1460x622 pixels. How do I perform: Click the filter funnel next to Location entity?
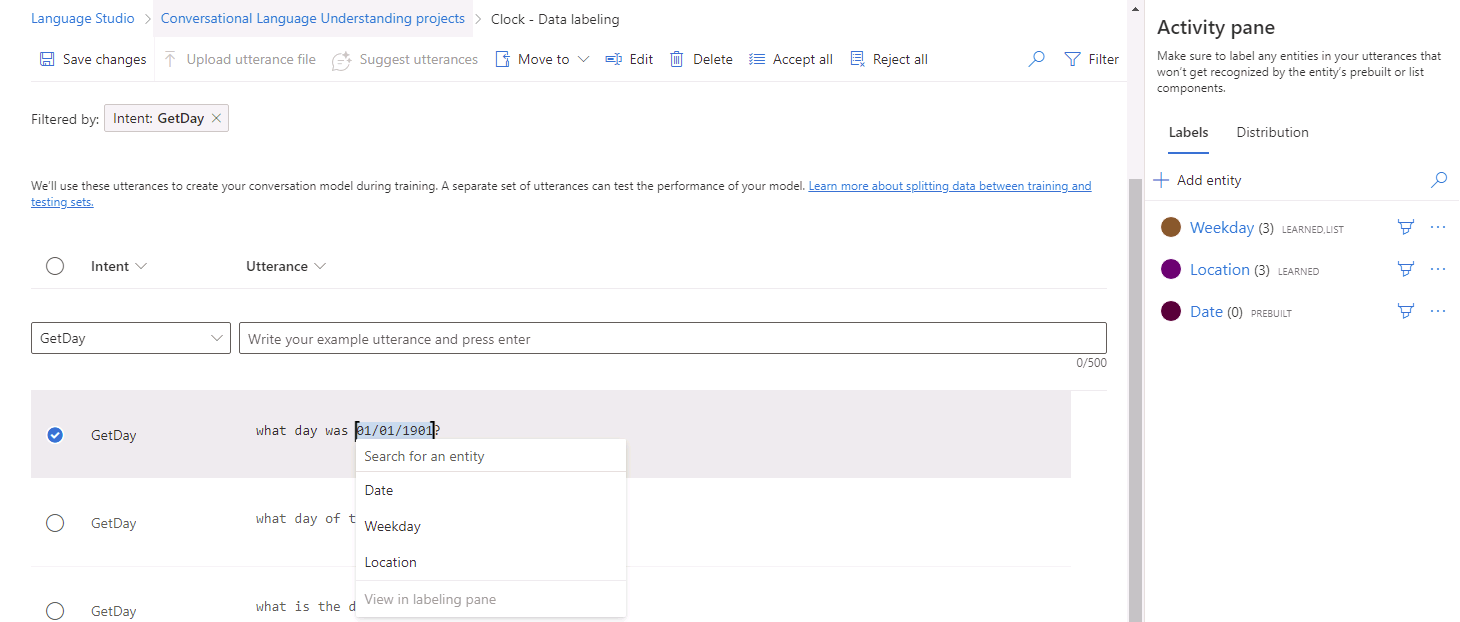[1405, 269]
